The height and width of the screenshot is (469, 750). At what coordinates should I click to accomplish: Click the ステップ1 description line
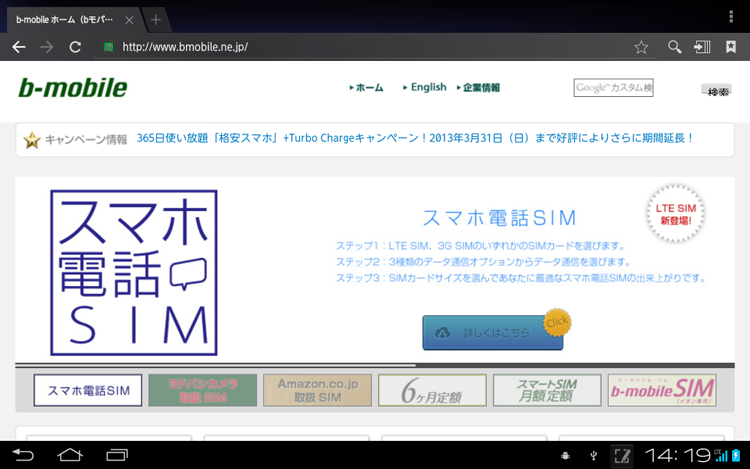(480, 246)
